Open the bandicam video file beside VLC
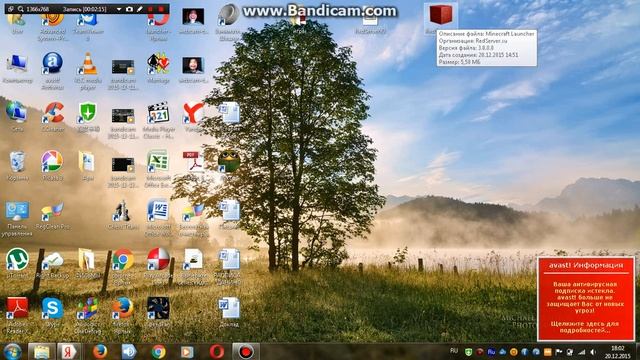This screenshot has height=360, width=640. [x=122, y=67]
